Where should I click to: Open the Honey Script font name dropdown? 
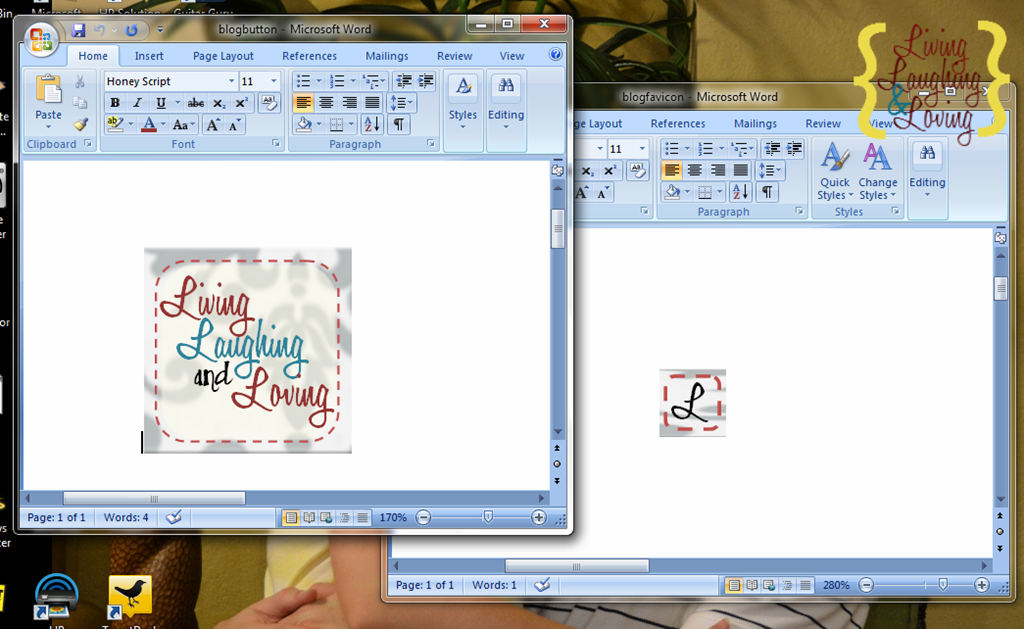coord(231,81)
